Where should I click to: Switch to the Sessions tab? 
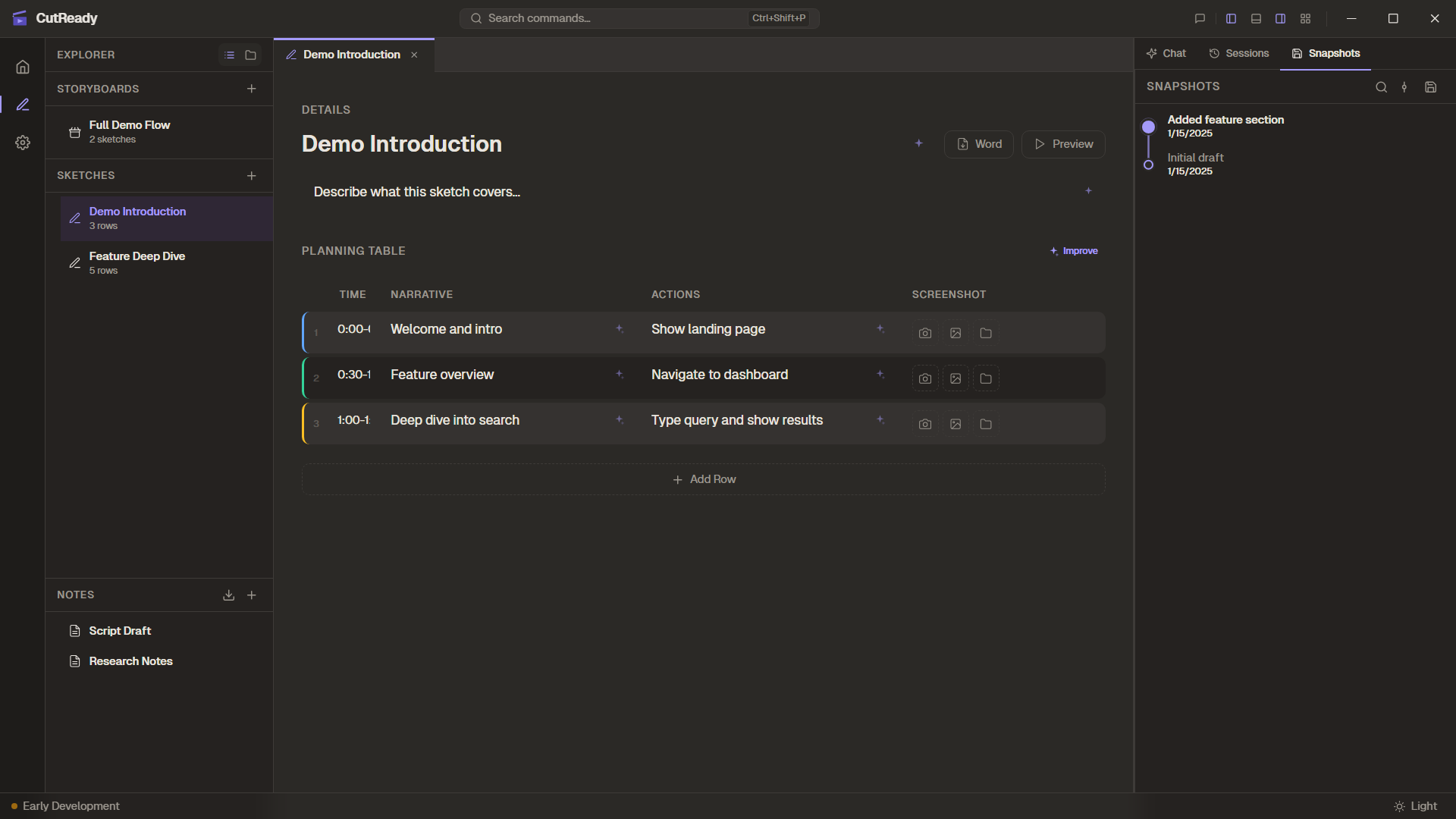1239,53
